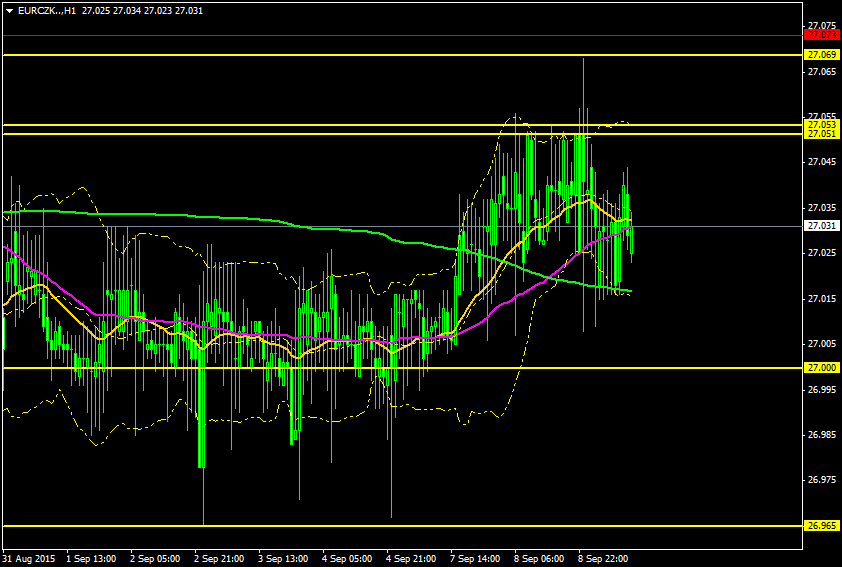This screenshot has width=842, height=567.
Task: Click the 8 Sep 22:00 time label
Action: 603,558
